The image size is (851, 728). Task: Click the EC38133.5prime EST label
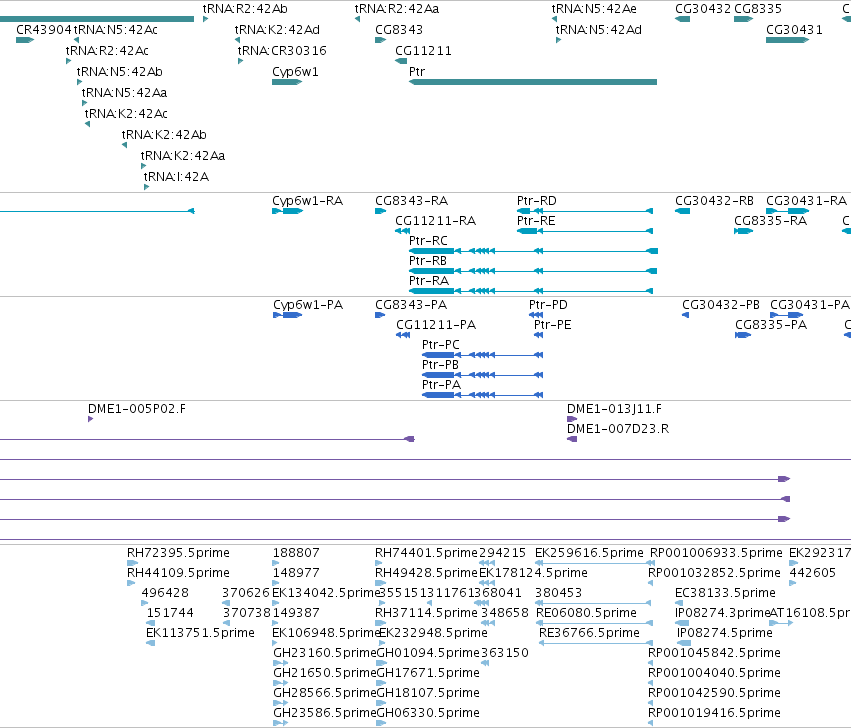725,593
